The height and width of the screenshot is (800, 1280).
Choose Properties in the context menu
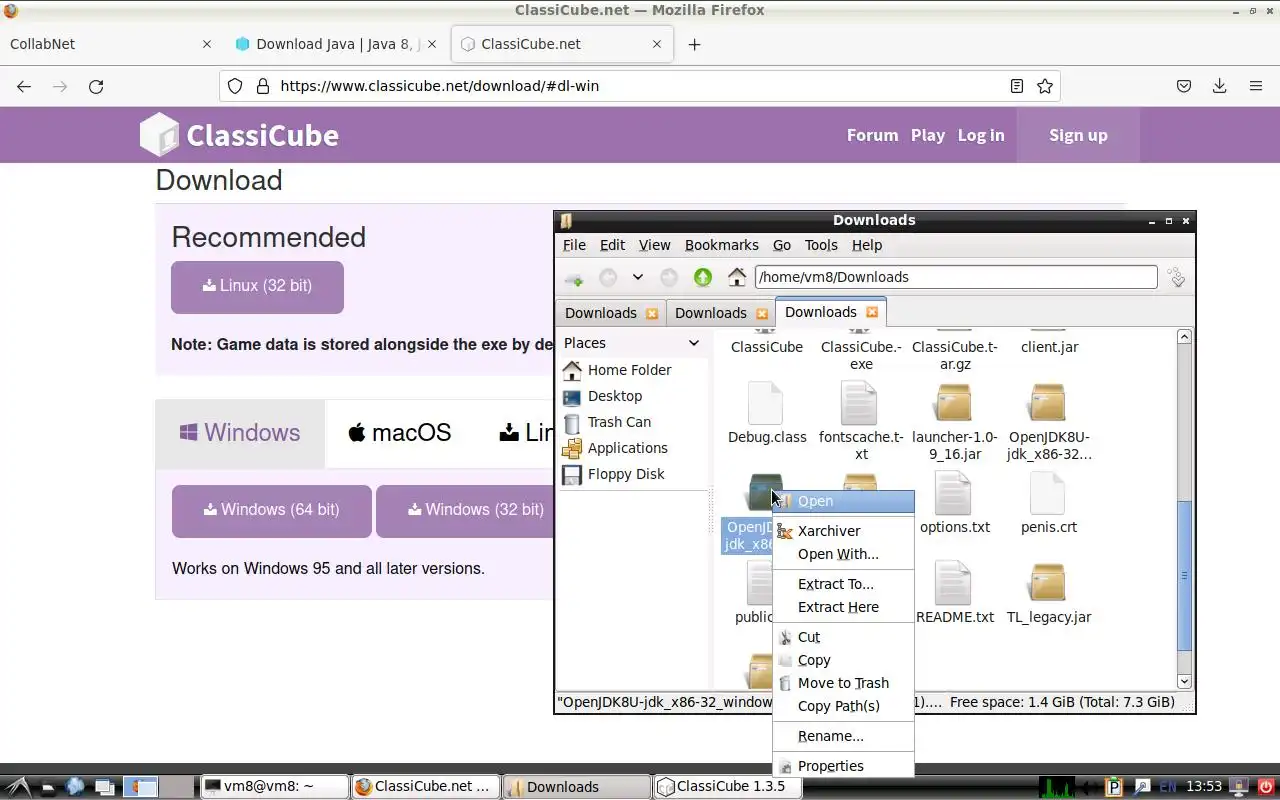[844, 766]
